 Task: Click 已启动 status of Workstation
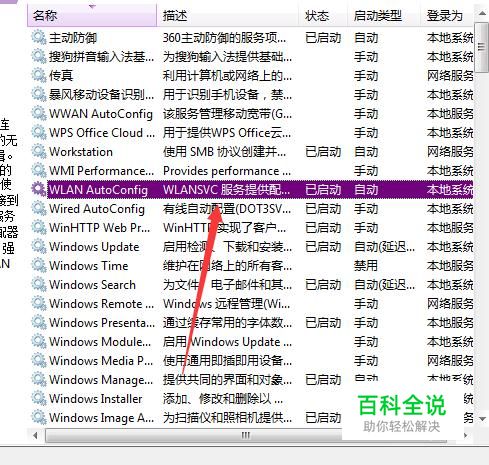tap(323, 152)
